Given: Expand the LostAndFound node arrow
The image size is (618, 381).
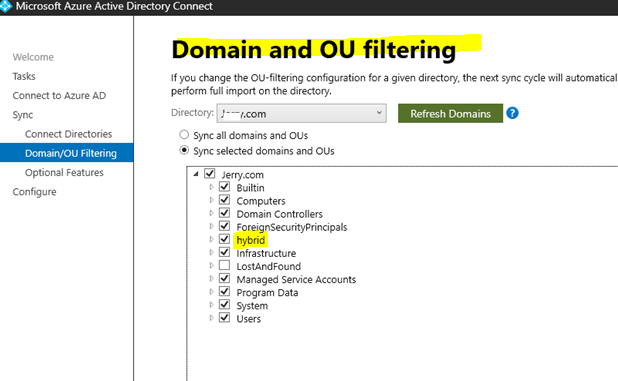Looking at the screenshot, I should tap(211, 266).
